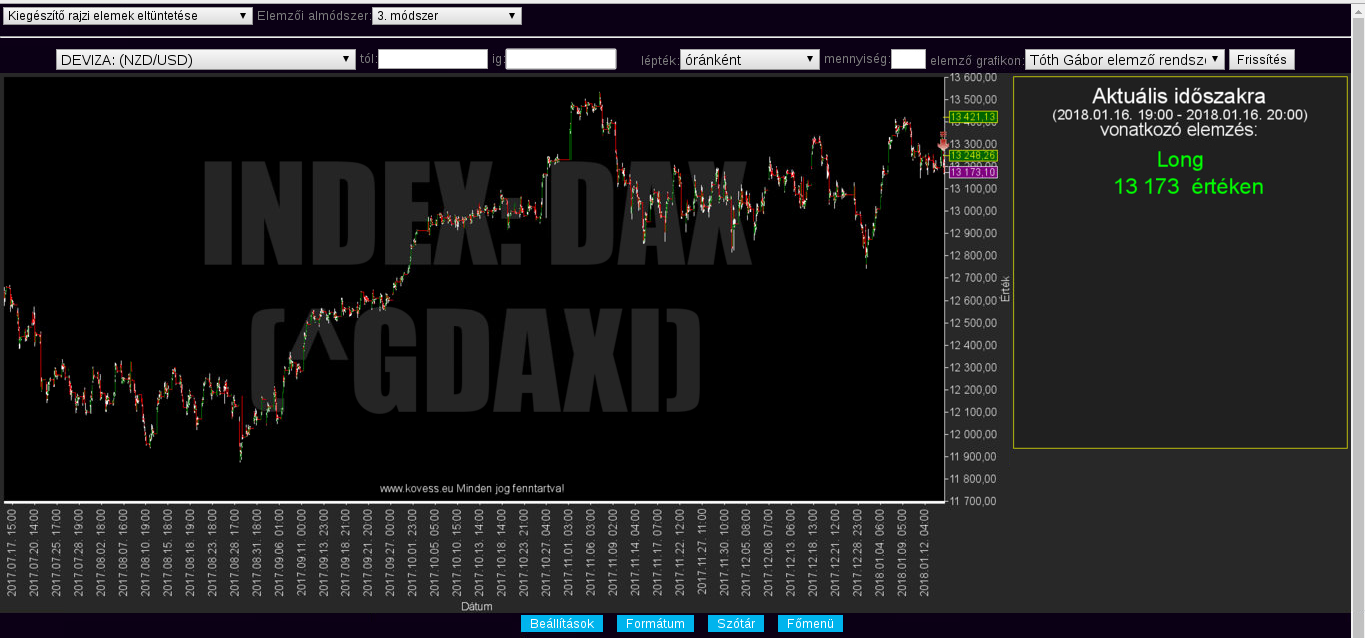Image resolution: width=1365 pixels, height=638 pixels.
Task: Click the purple 13 173,10 price label
Action: click(x=972, y=172)
